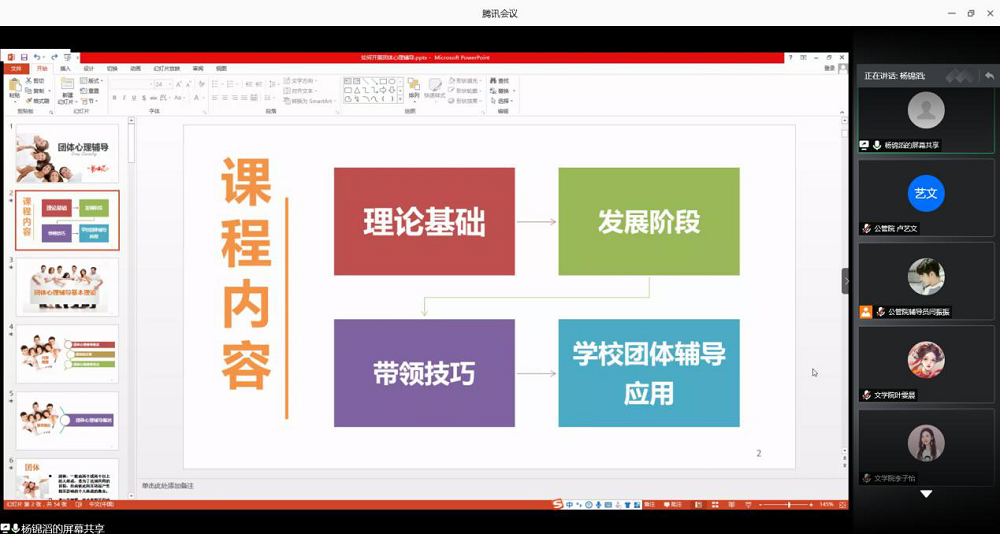Viewport: 1000px width, 534px height.
Task: Open the Arrange (排列) tool
Action: click(413, 88)
